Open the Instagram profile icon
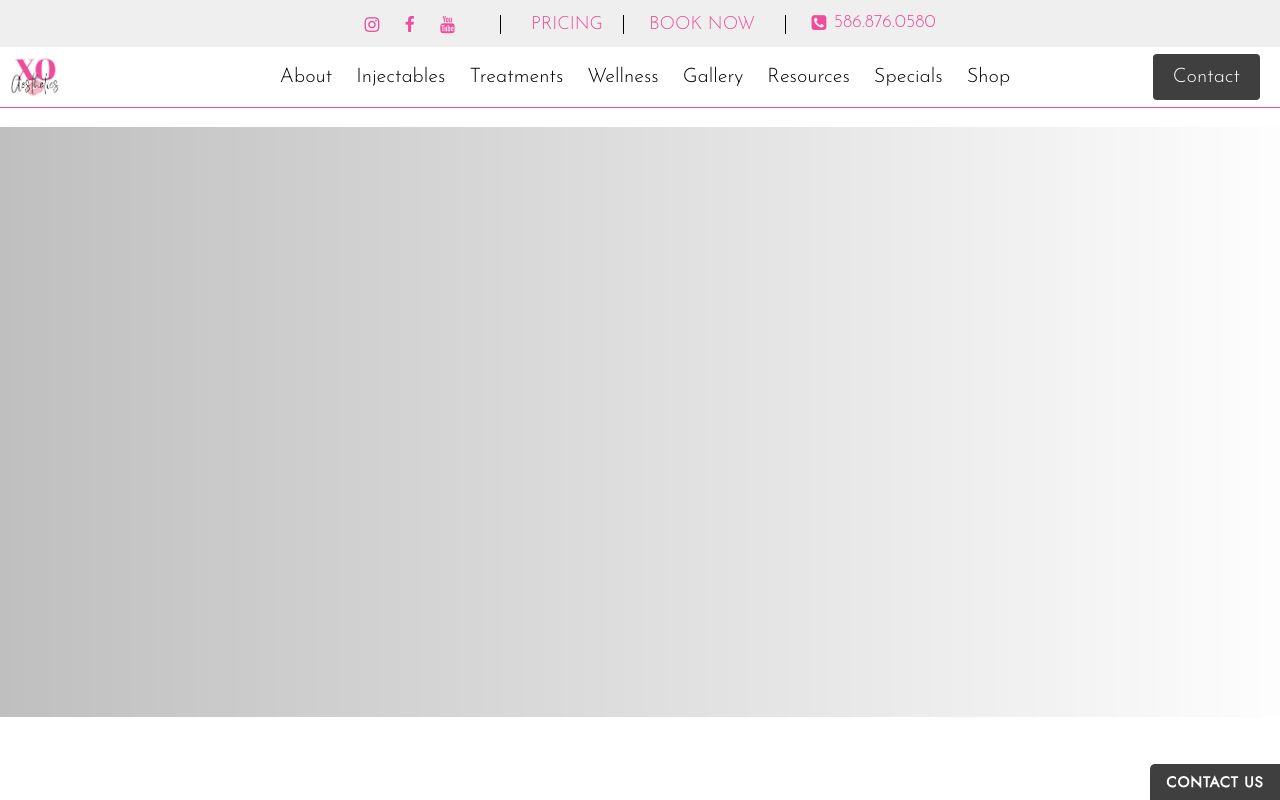1280x800 pixels. 372,25
